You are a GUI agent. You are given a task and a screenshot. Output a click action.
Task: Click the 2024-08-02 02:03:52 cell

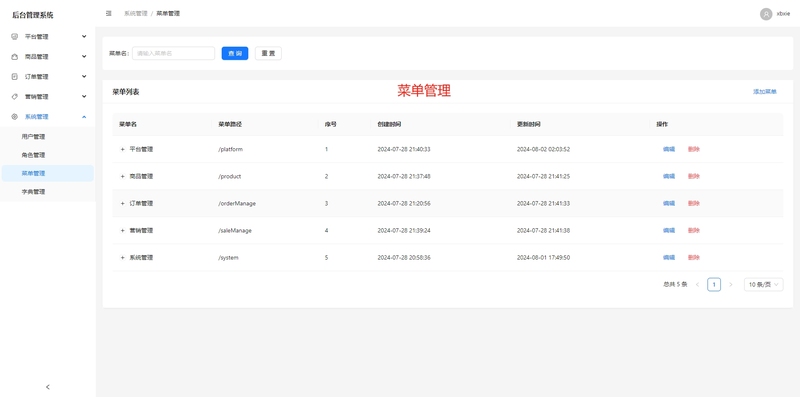point(543,150)
